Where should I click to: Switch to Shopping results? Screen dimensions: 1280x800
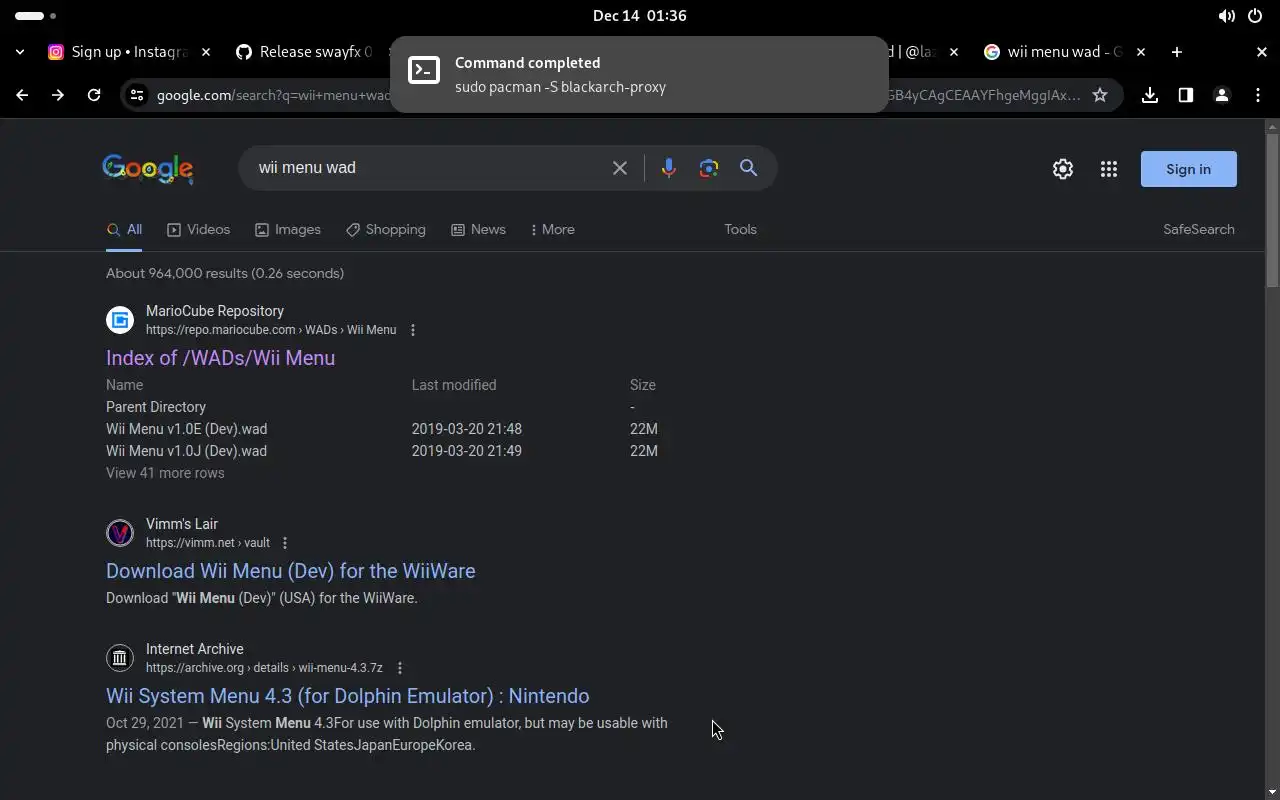tap(386, 229)
